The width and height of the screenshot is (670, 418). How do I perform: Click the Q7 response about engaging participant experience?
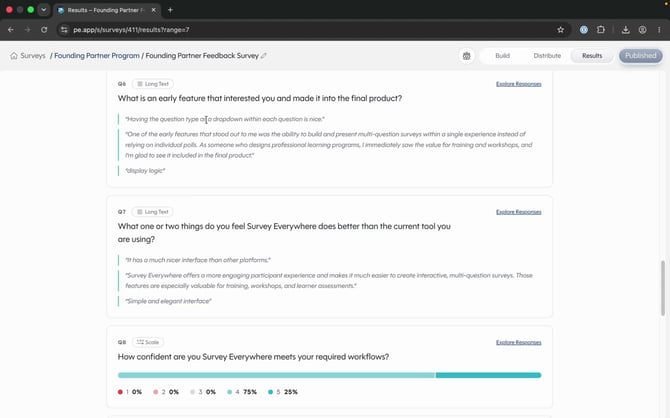point(329,280)
